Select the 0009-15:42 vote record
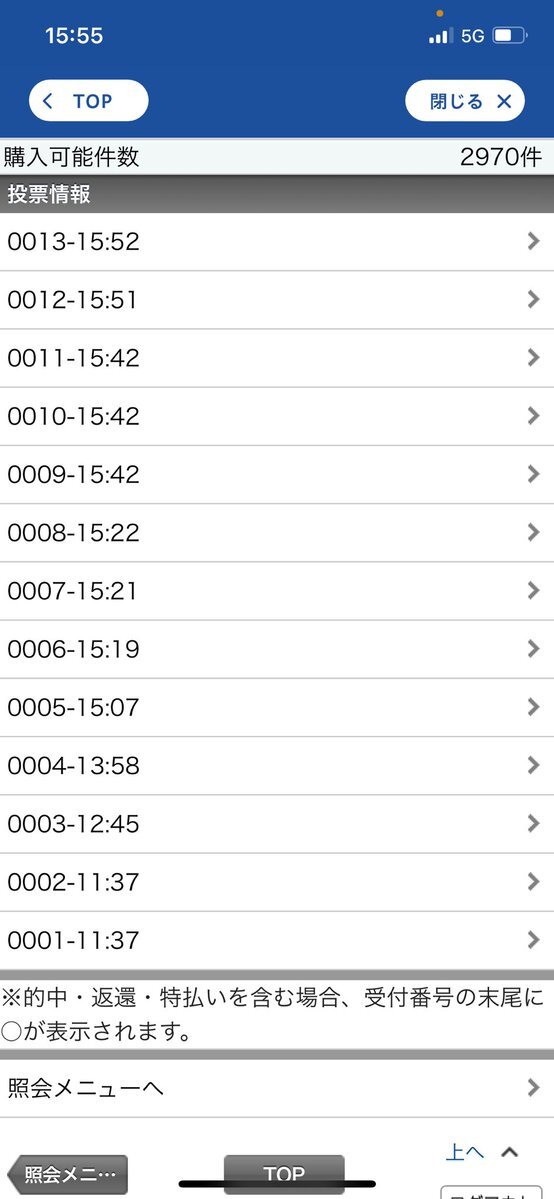The height and width of the screenshot is (1199, 554). (277, 474)
